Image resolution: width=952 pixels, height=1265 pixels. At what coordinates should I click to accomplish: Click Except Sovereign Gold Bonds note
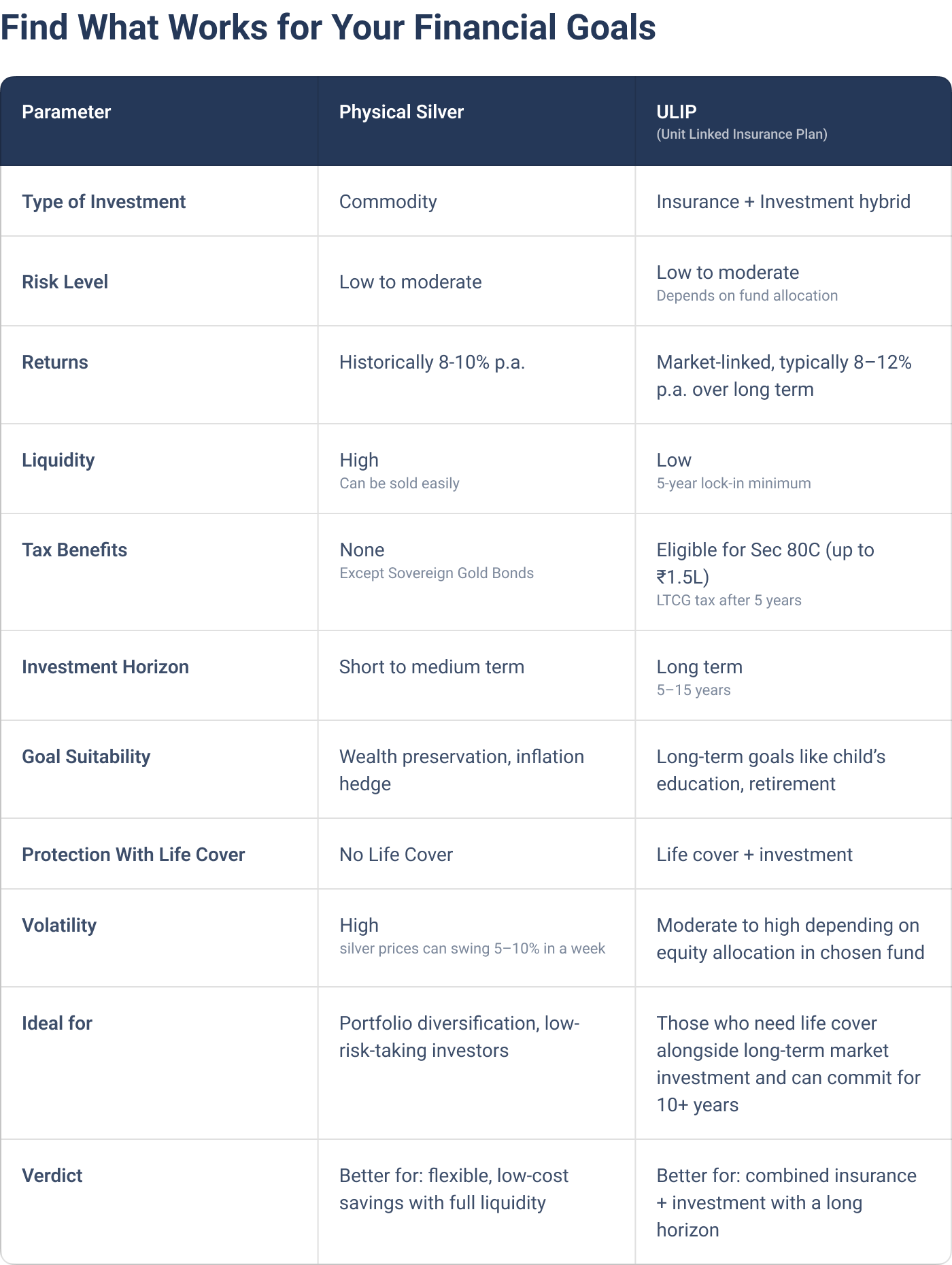tap(437, 573)
